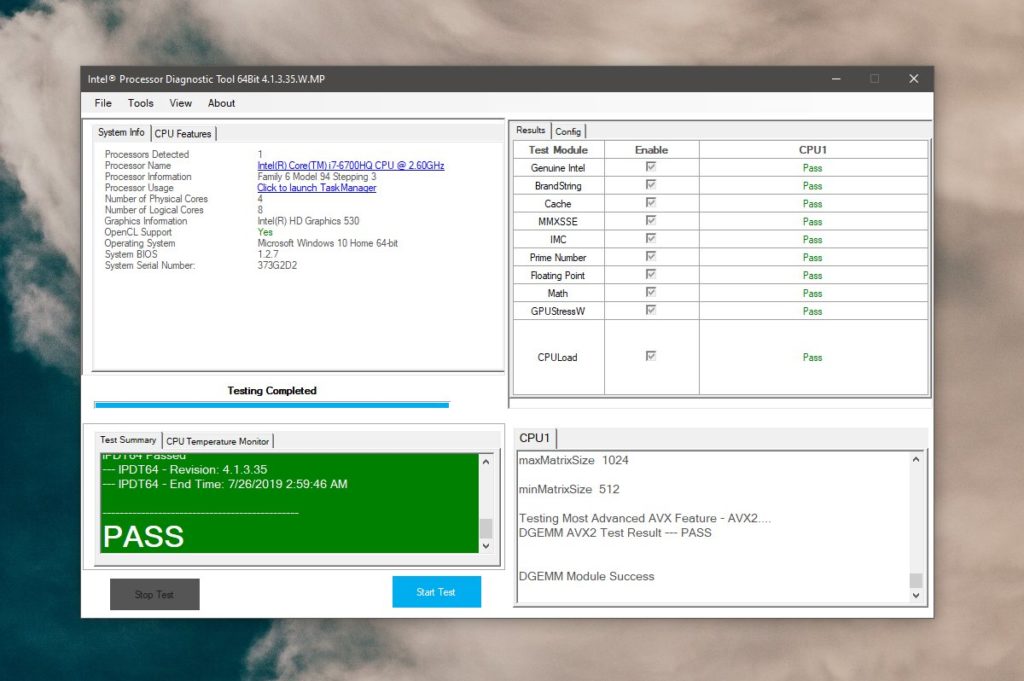Viewport: 1024px width, 681px height.
Task: Uncheck the Cache test Enable checkbox
Action: [651, 203]
